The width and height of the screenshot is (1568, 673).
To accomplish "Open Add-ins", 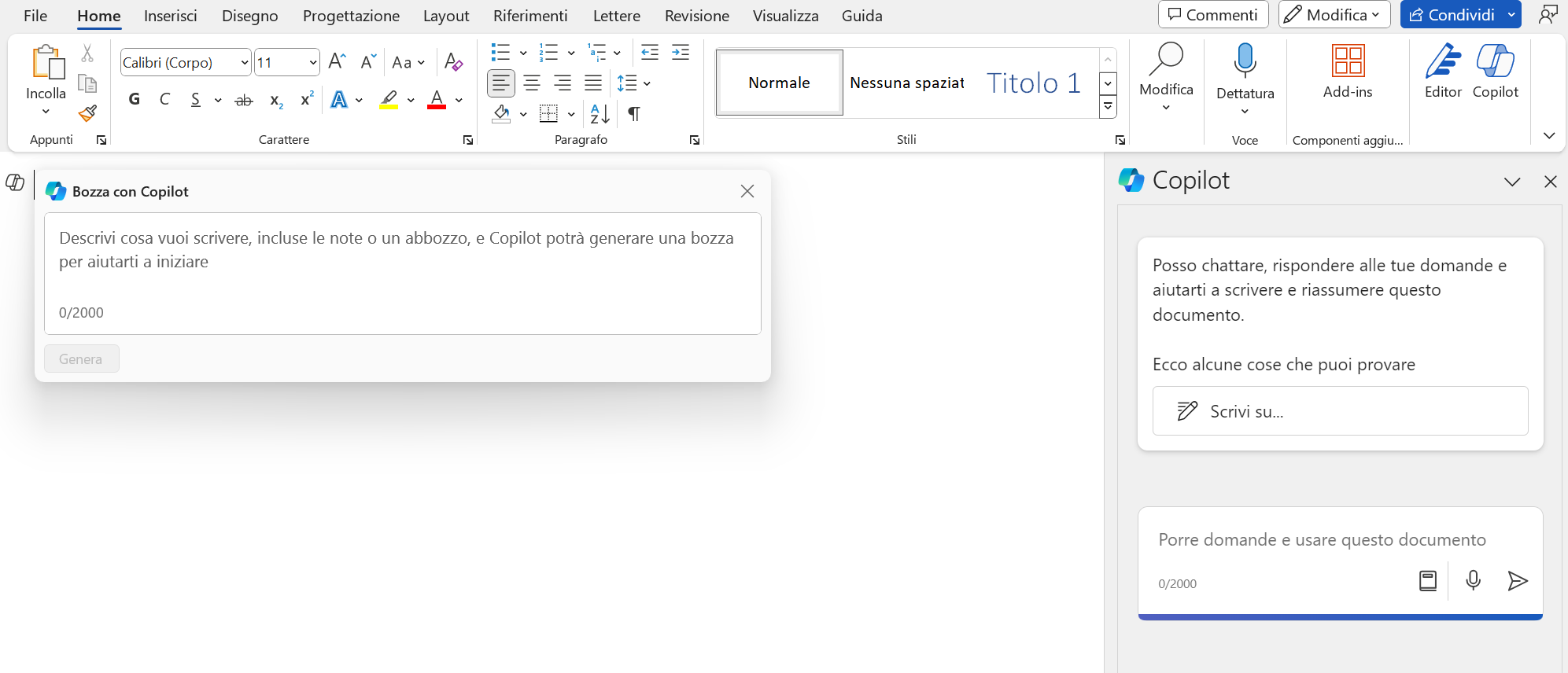I will click(1348, 72).
